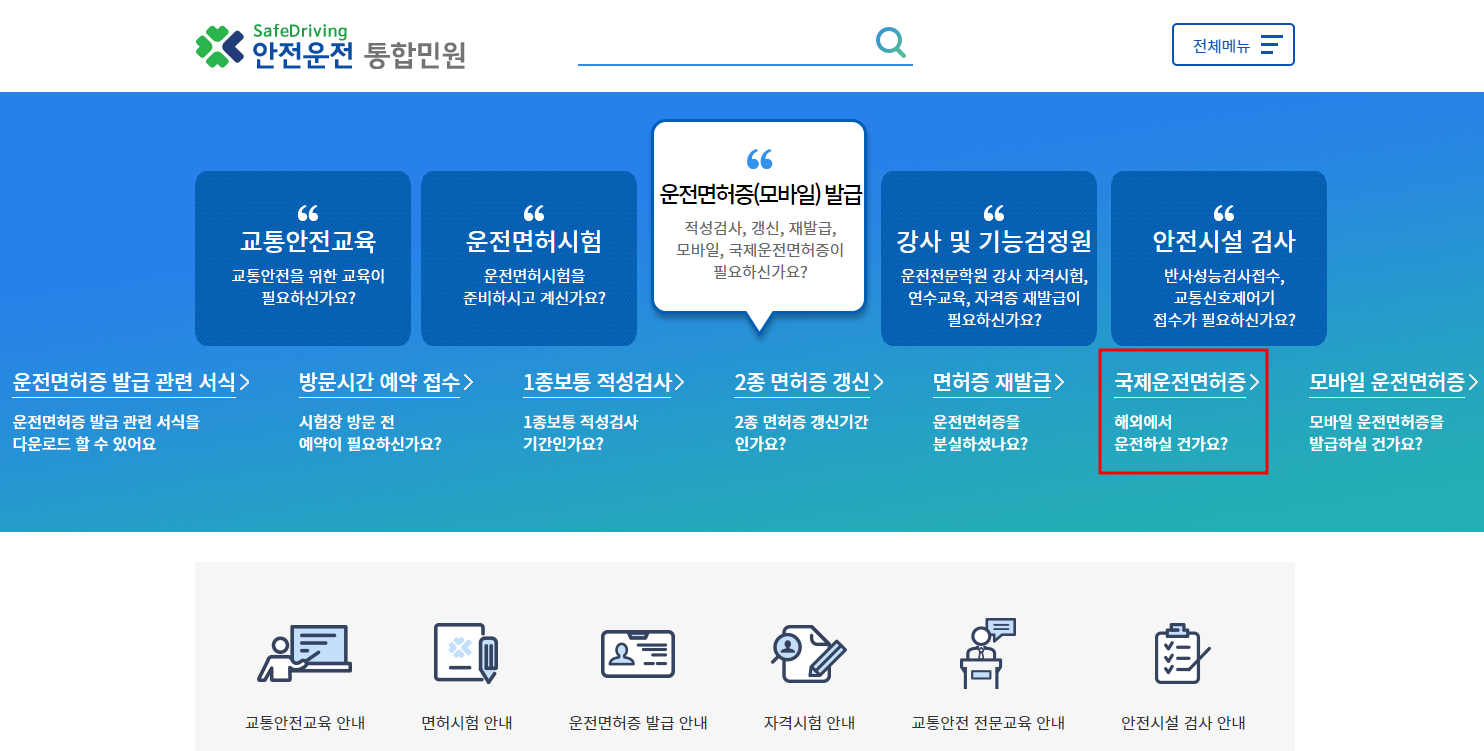Open 운전면허증 발급 관련 서식 downloads
The image size is (1484, 751).
coord(130,382)
